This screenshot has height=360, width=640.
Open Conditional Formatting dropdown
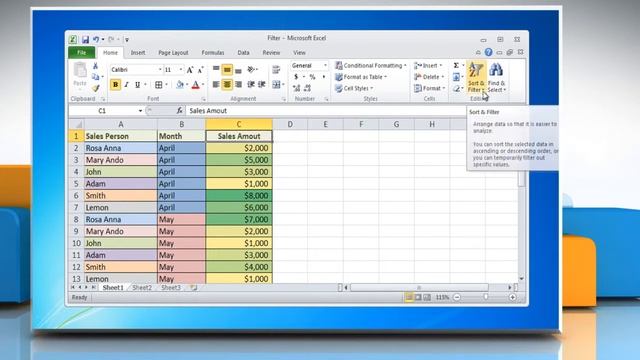(x=371, y=65)
